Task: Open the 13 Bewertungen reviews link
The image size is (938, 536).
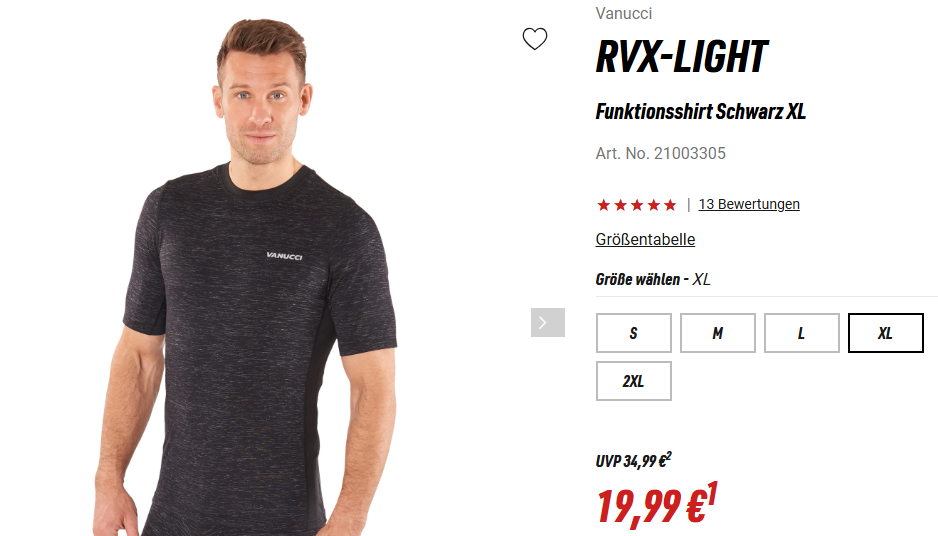Action: pos(749,204)
